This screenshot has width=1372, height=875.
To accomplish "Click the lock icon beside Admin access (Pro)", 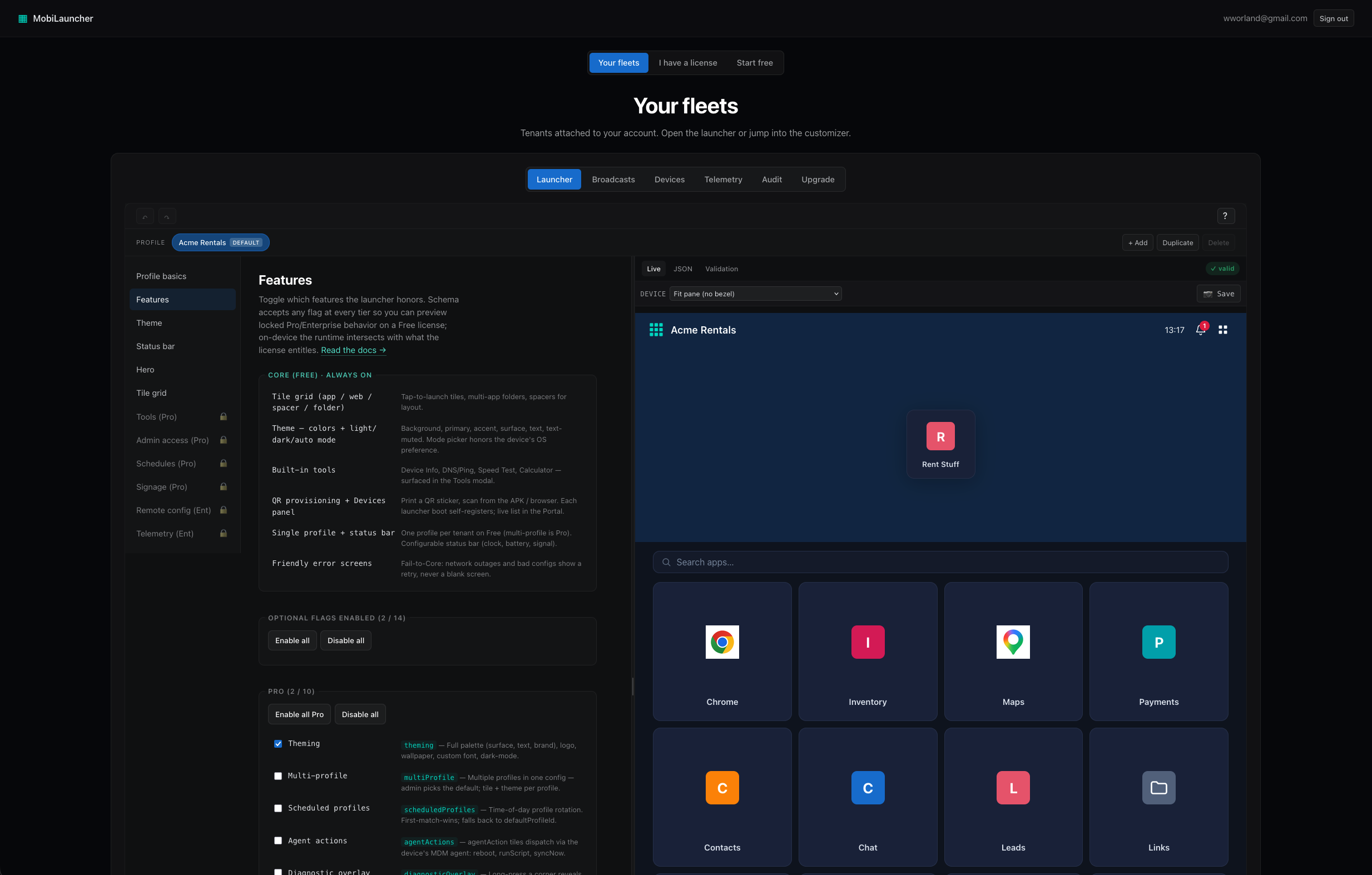I will 224,440.
